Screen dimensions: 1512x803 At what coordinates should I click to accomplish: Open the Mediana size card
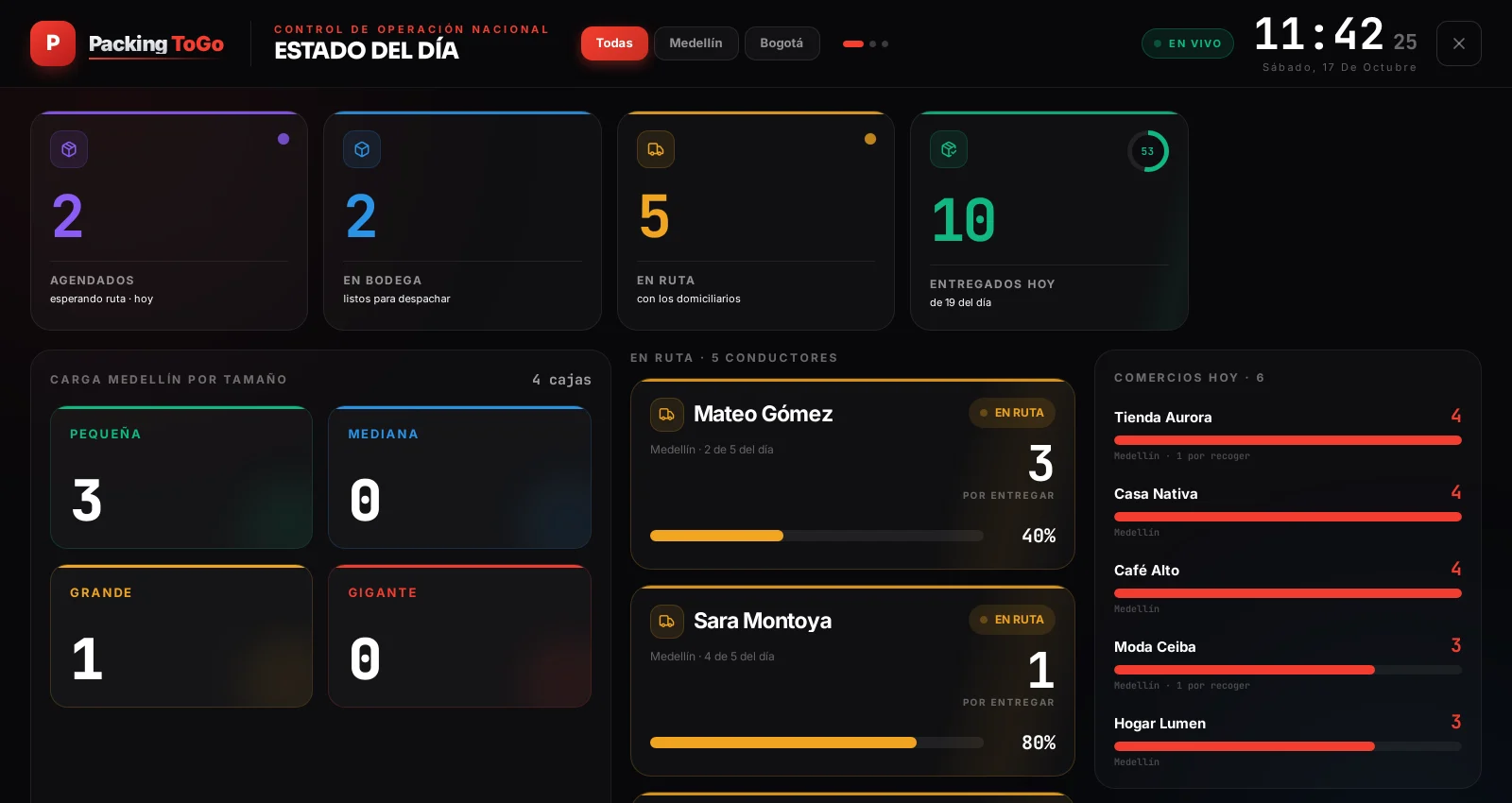459,477
